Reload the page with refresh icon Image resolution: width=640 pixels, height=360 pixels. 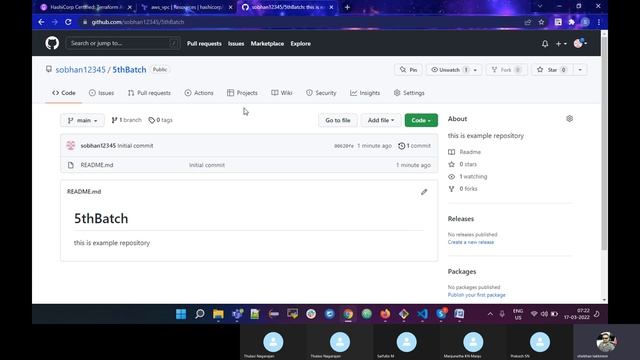(68, 22)
